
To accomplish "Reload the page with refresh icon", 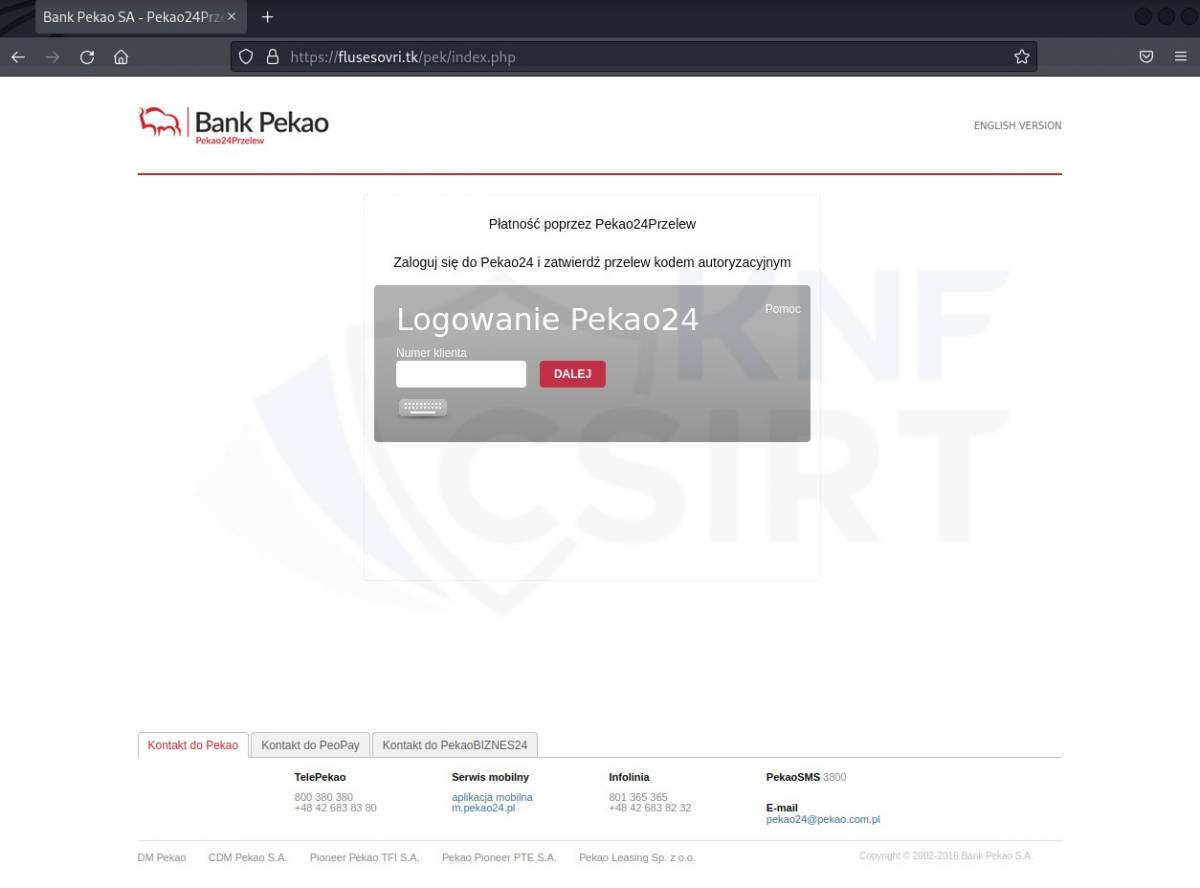I will (87, 57).
